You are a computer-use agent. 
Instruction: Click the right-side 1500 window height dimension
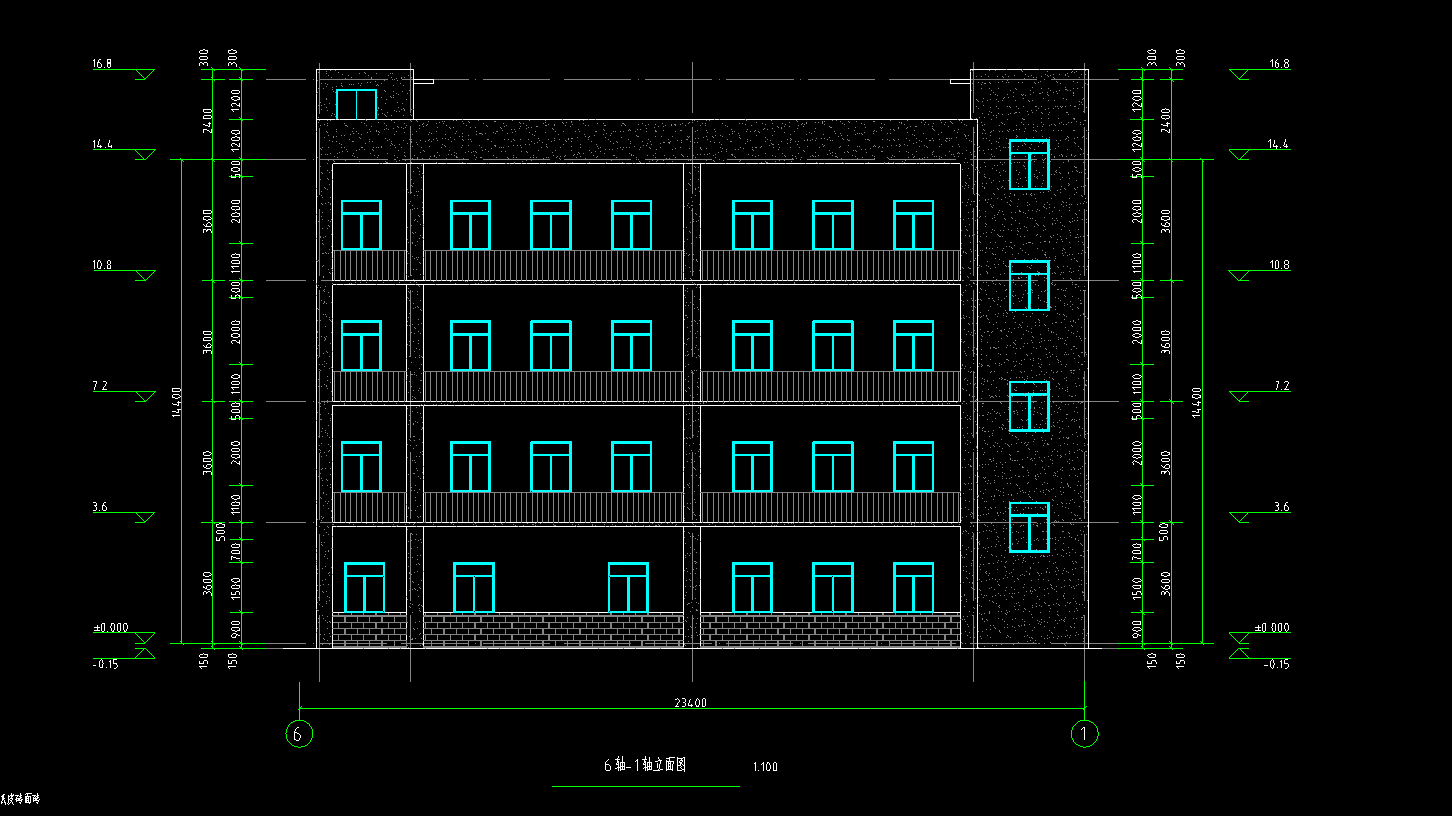point(1136,588)
